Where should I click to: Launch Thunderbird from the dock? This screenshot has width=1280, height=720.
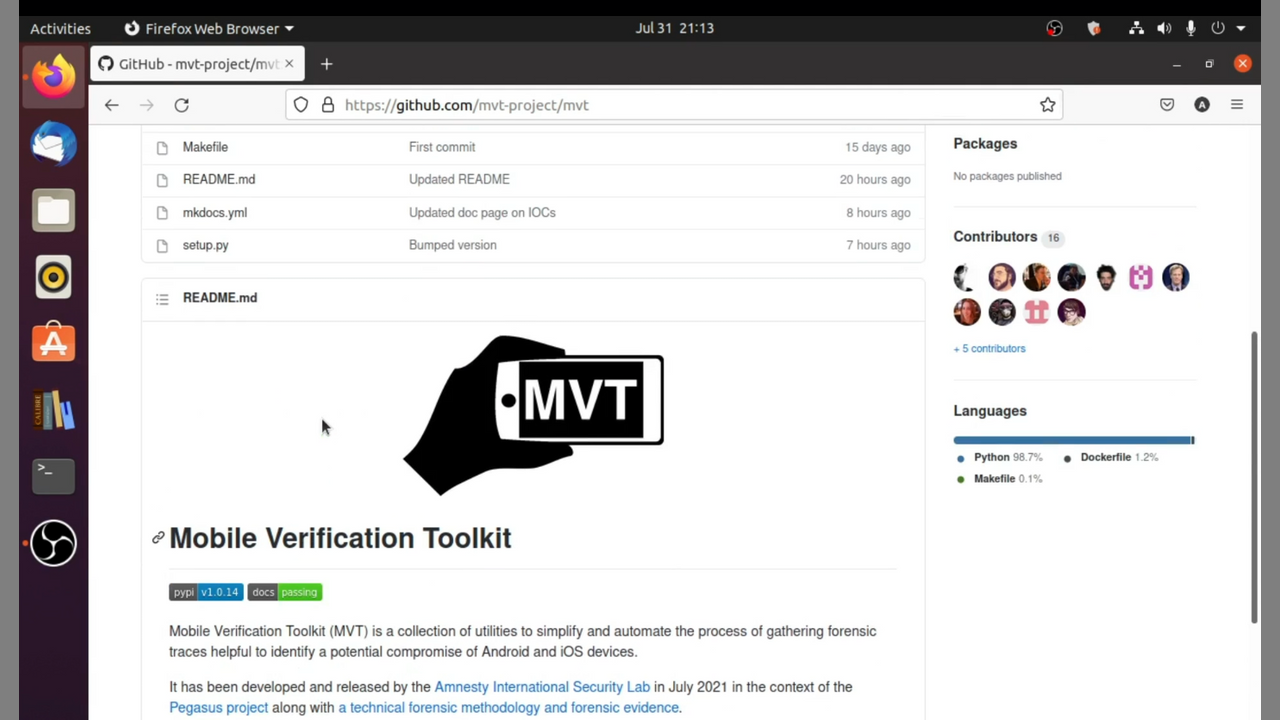click(x=53, y=144)
